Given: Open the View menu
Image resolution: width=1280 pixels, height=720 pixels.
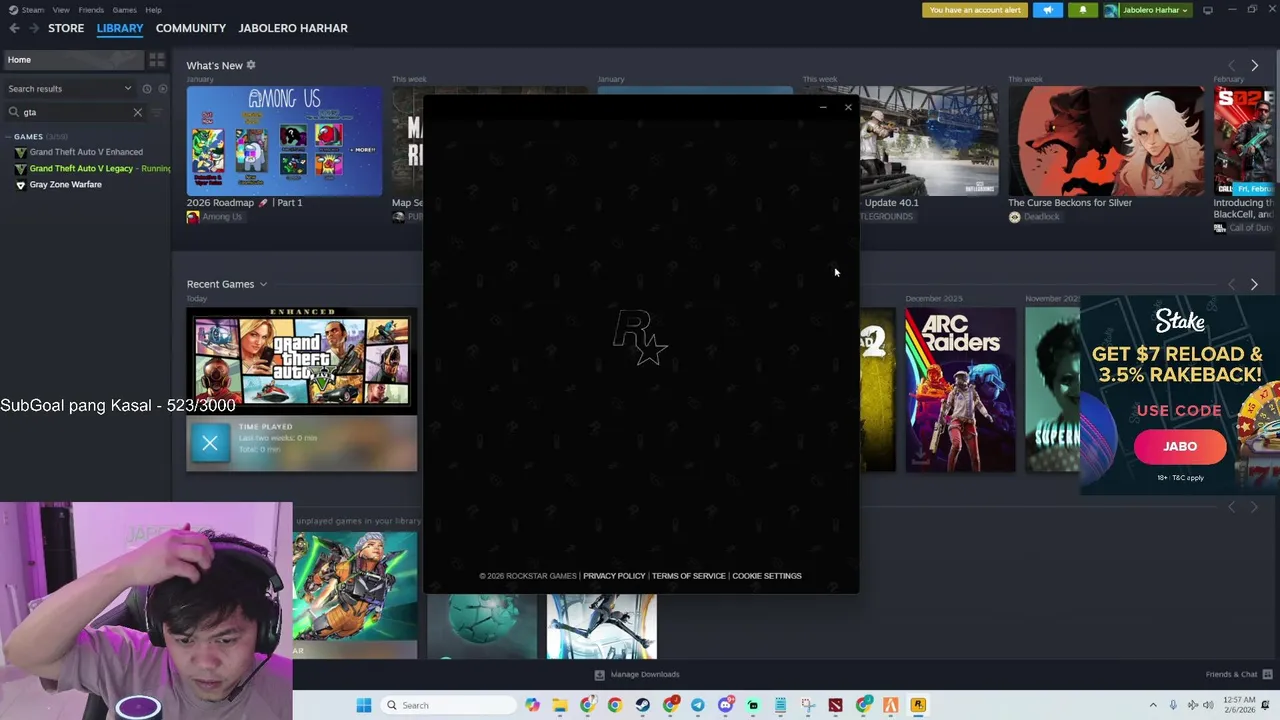Looking at the screenshot, I should tap(61, 10).
